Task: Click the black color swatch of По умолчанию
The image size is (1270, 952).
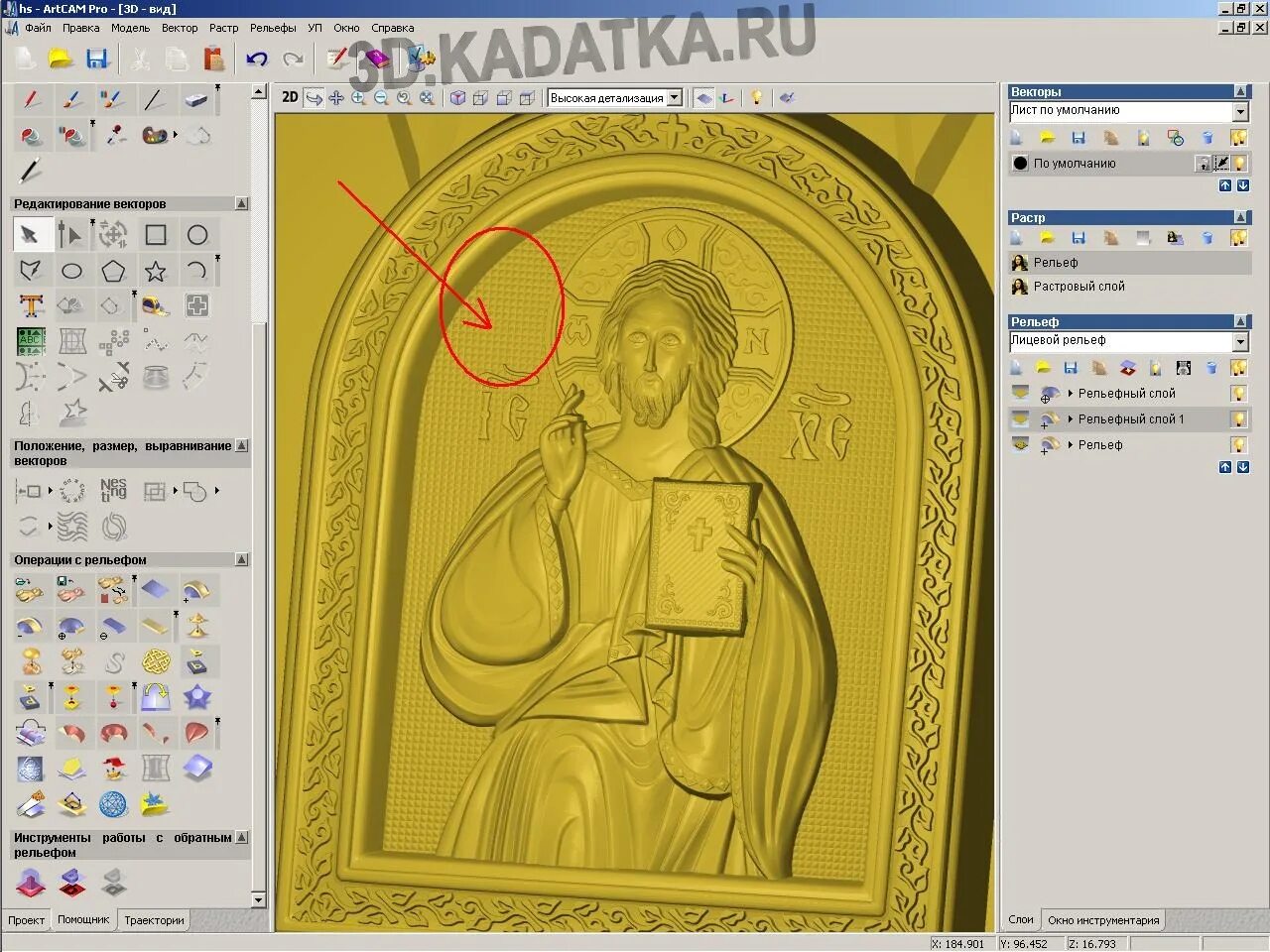Action: pos(1020,164)
